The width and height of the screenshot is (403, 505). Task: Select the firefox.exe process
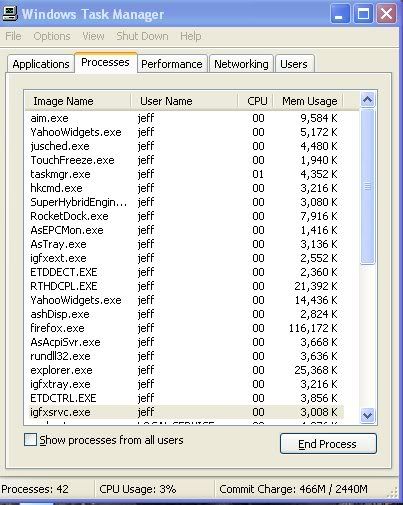click(x=185, y=328)
